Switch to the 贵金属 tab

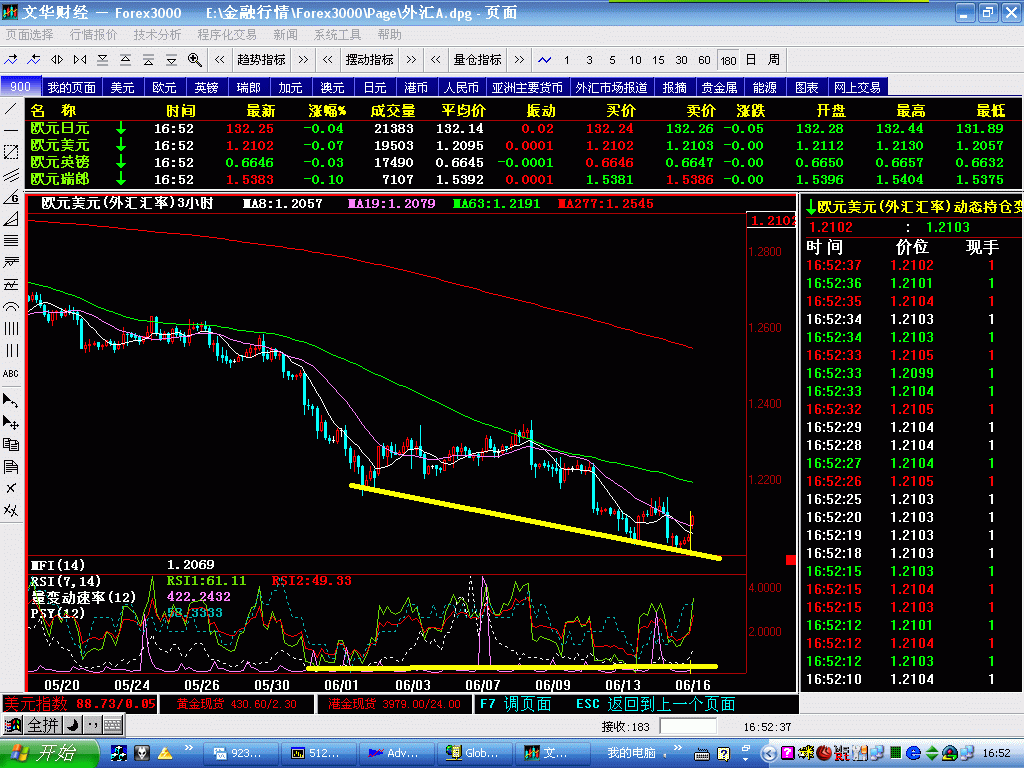(x=720, y=87)
